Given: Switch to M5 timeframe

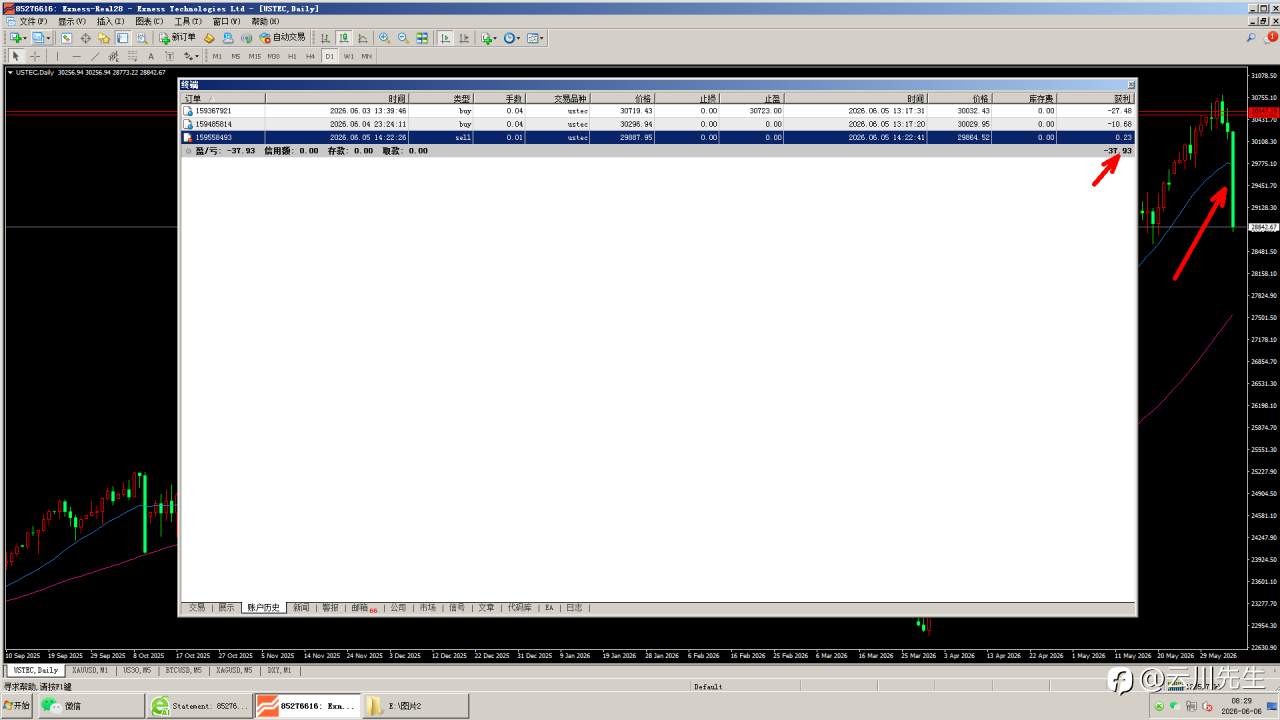Looking at the screenshot, I should coord(236,56).
